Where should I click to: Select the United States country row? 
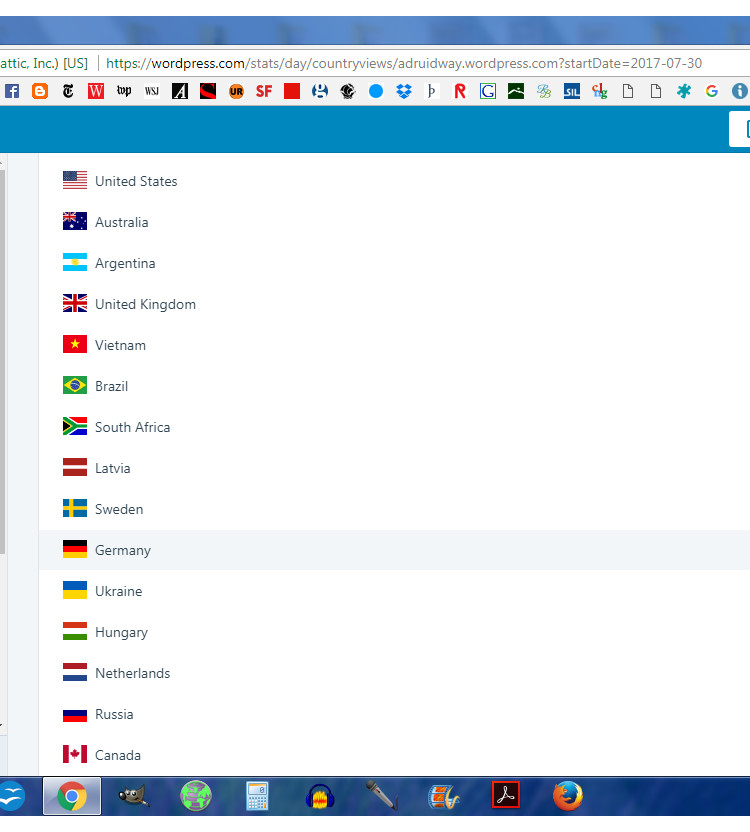coord(136,181)
